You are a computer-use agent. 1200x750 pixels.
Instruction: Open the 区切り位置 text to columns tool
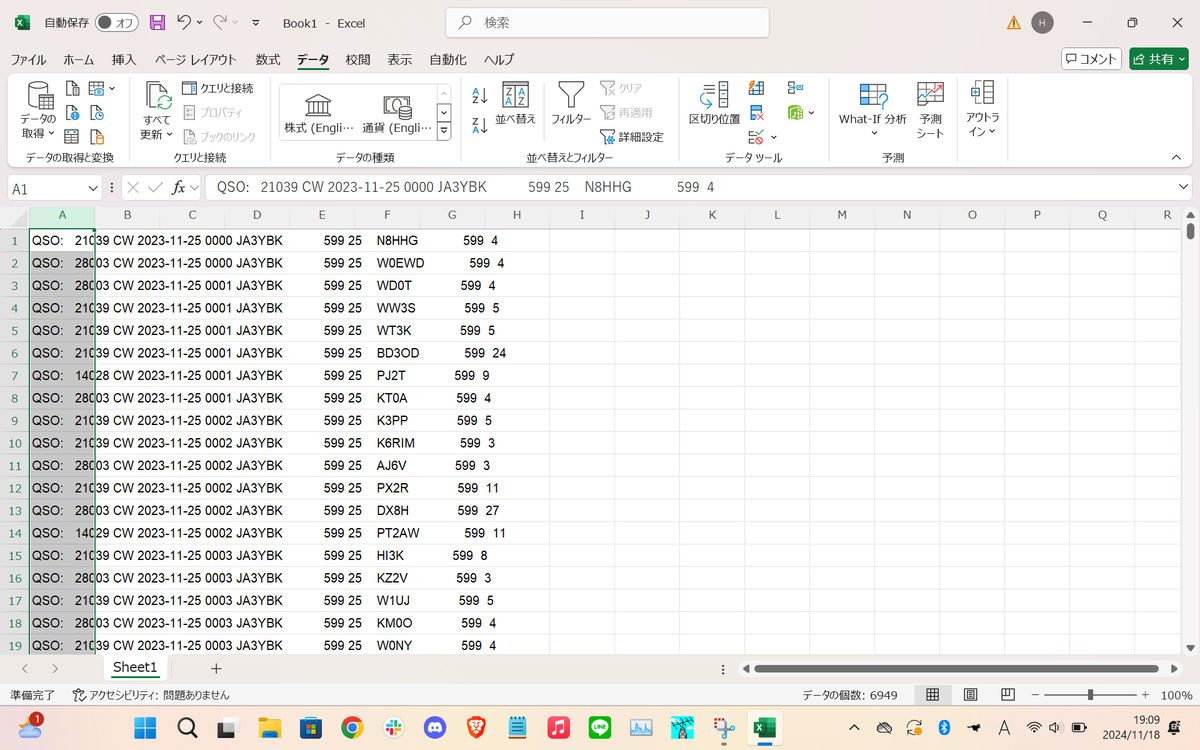point(714,106)
